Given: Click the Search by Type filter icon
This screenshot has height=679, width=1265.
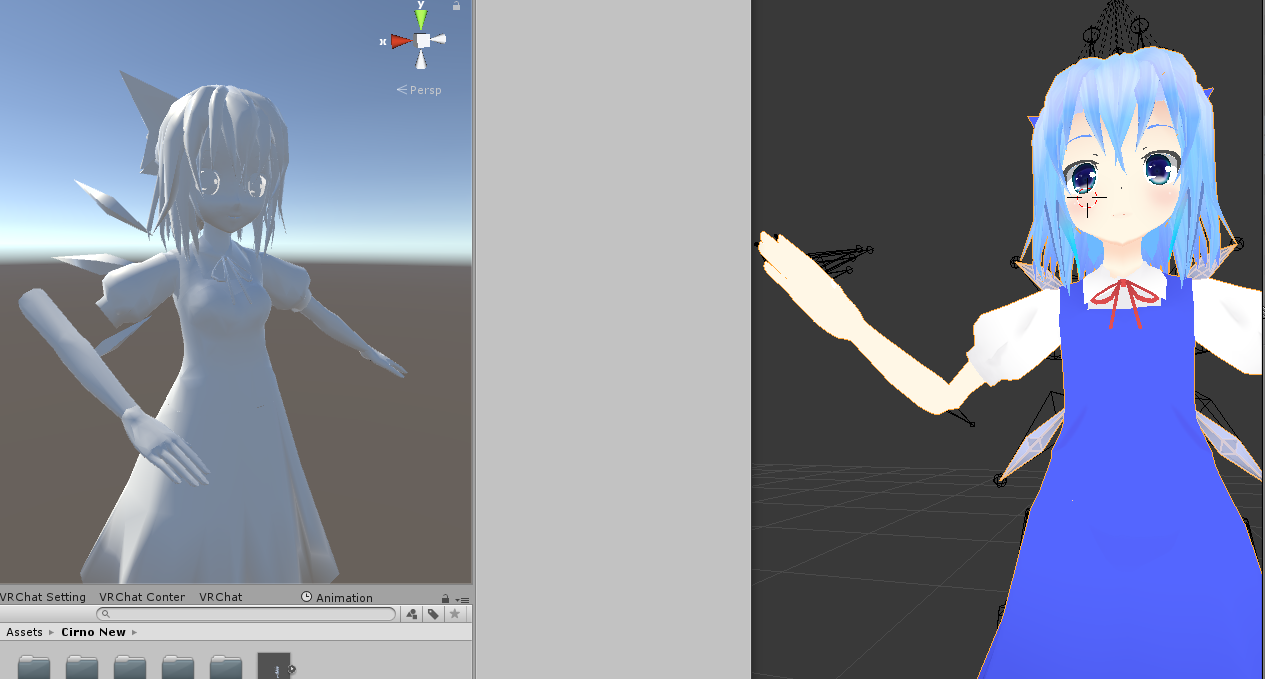Looking at the screenshot, I should tap(413, 614).
